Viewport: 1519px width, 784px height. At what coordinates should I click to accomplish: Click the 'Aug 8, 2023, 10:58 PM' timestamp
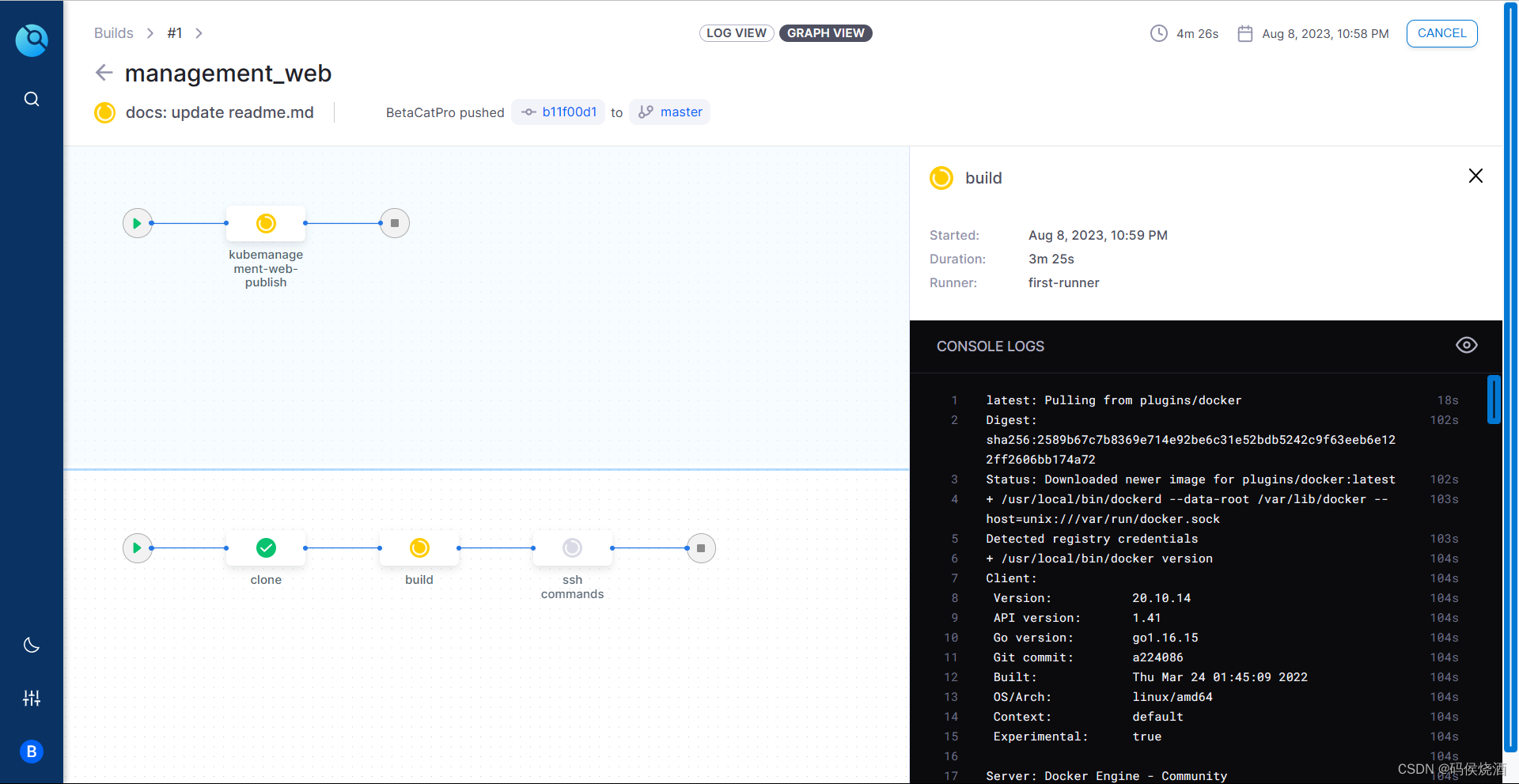[x=1325, y=33]
